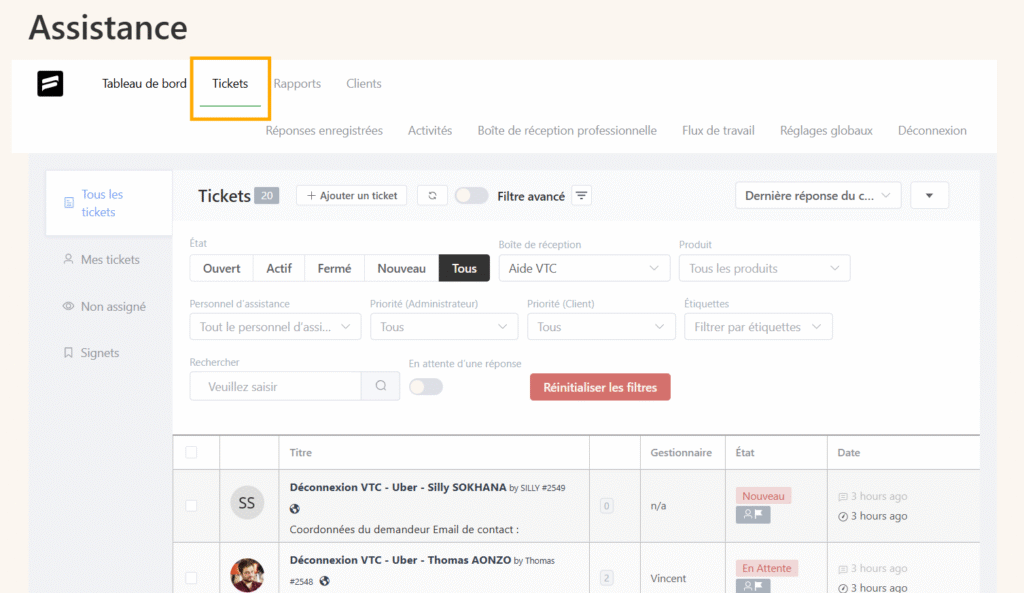Click Ajouter un ticket button
1024x593 pixels.
point(351,196)
